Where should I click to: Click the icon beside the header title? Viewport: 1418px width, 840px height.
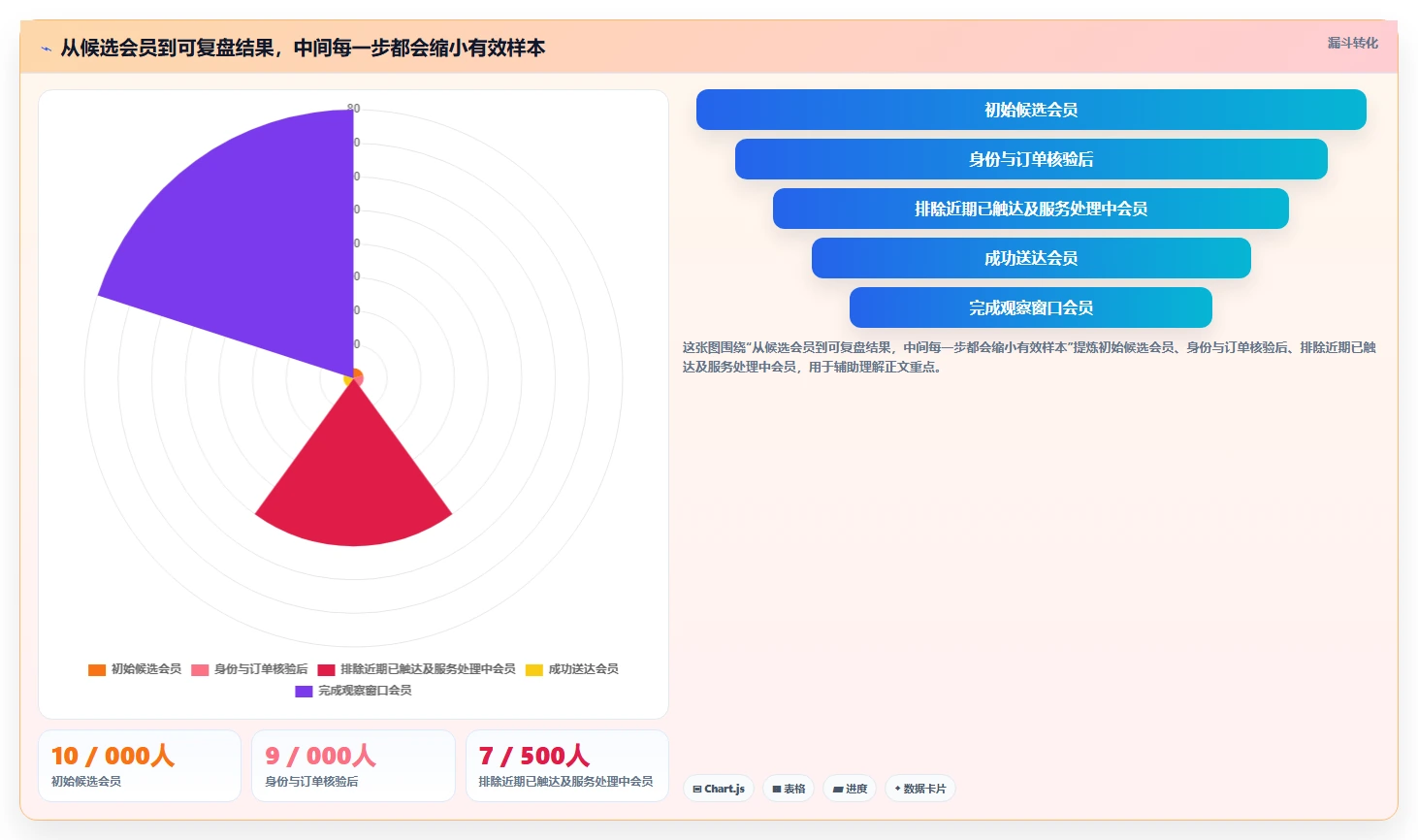tap(47, 48)
